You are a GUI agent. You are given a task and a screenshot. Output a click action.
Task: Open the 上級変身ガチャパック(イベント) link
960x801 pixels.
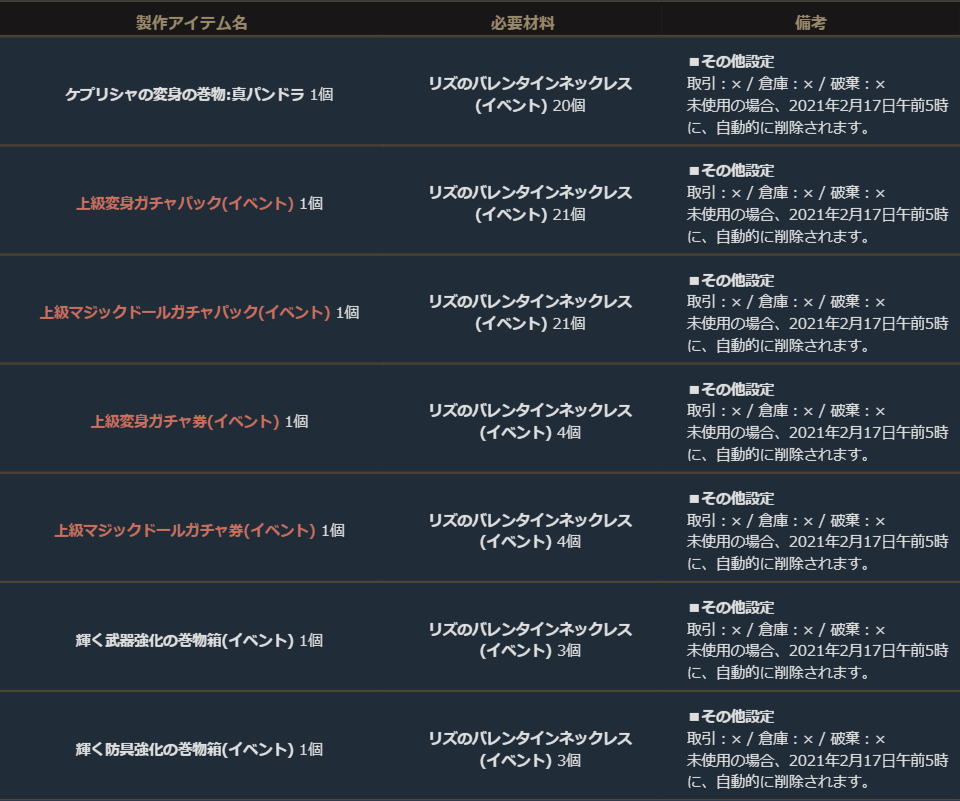[x=185, y=203]
